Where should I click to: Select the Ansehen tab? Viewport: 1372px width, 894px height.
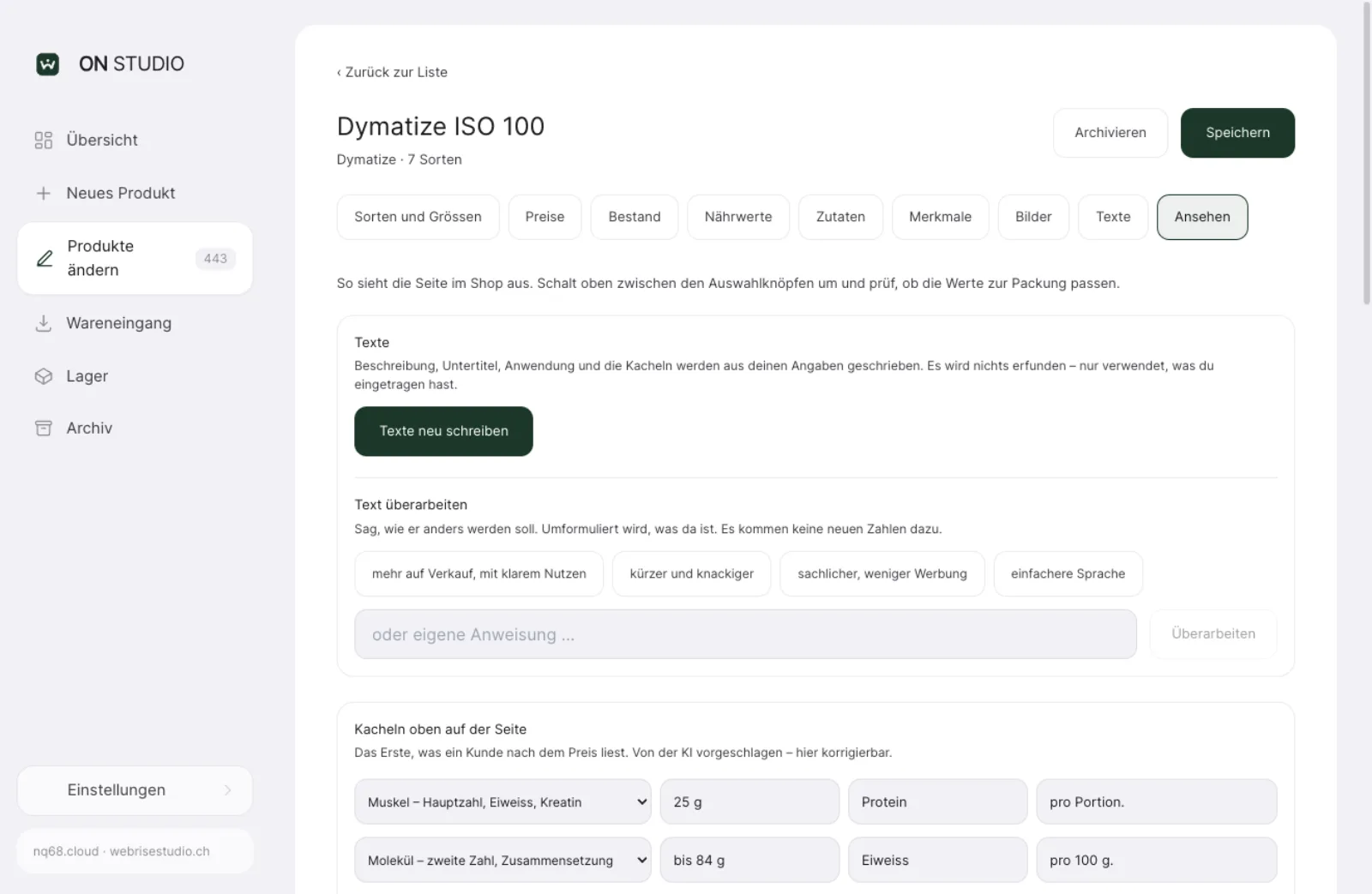[x=1202, y=217]
